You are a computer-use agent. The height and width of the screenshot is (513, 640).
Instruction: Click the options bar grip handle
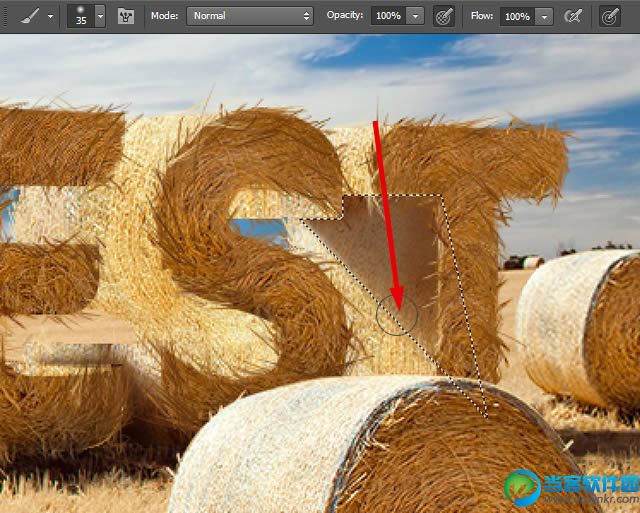click(5, 16)
